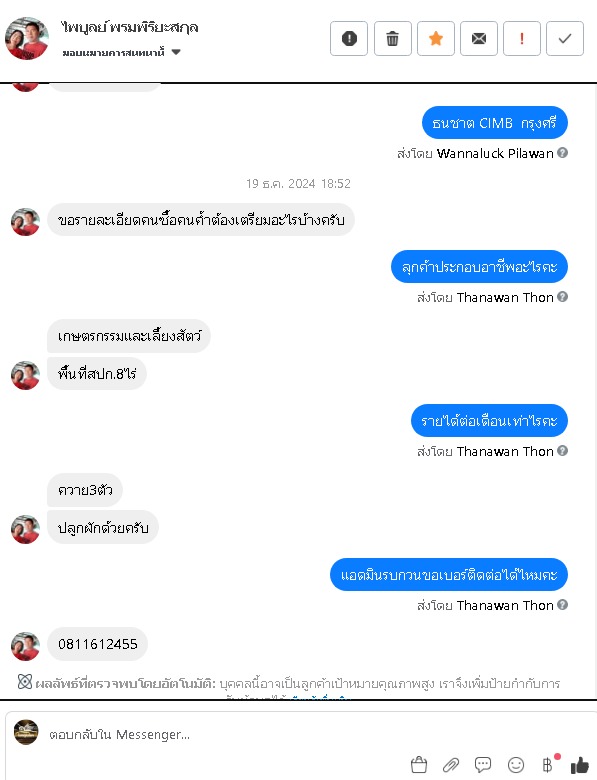Open the emoji picker smiley icon
The image size is (597, 780).
point(516,765)
